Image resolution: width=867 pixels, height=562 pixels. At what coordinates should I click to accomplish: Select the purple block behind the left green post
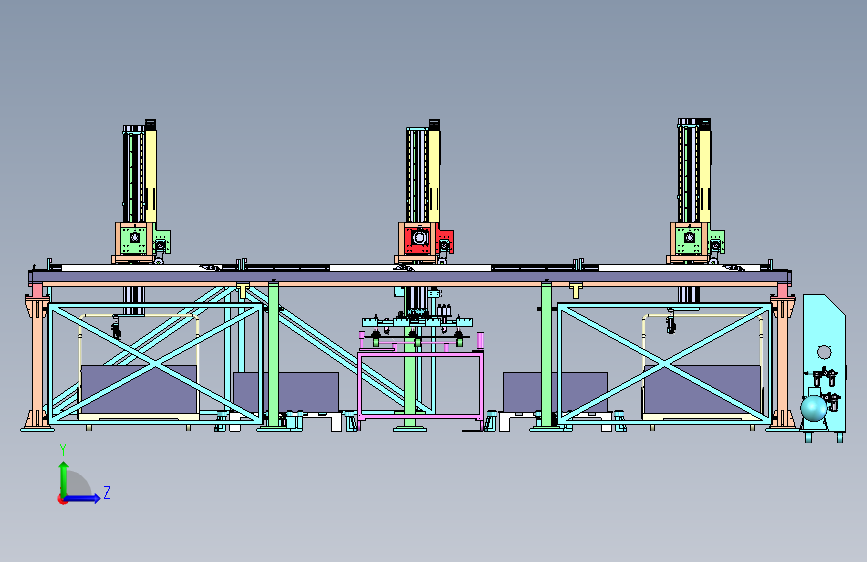point(286,392)
